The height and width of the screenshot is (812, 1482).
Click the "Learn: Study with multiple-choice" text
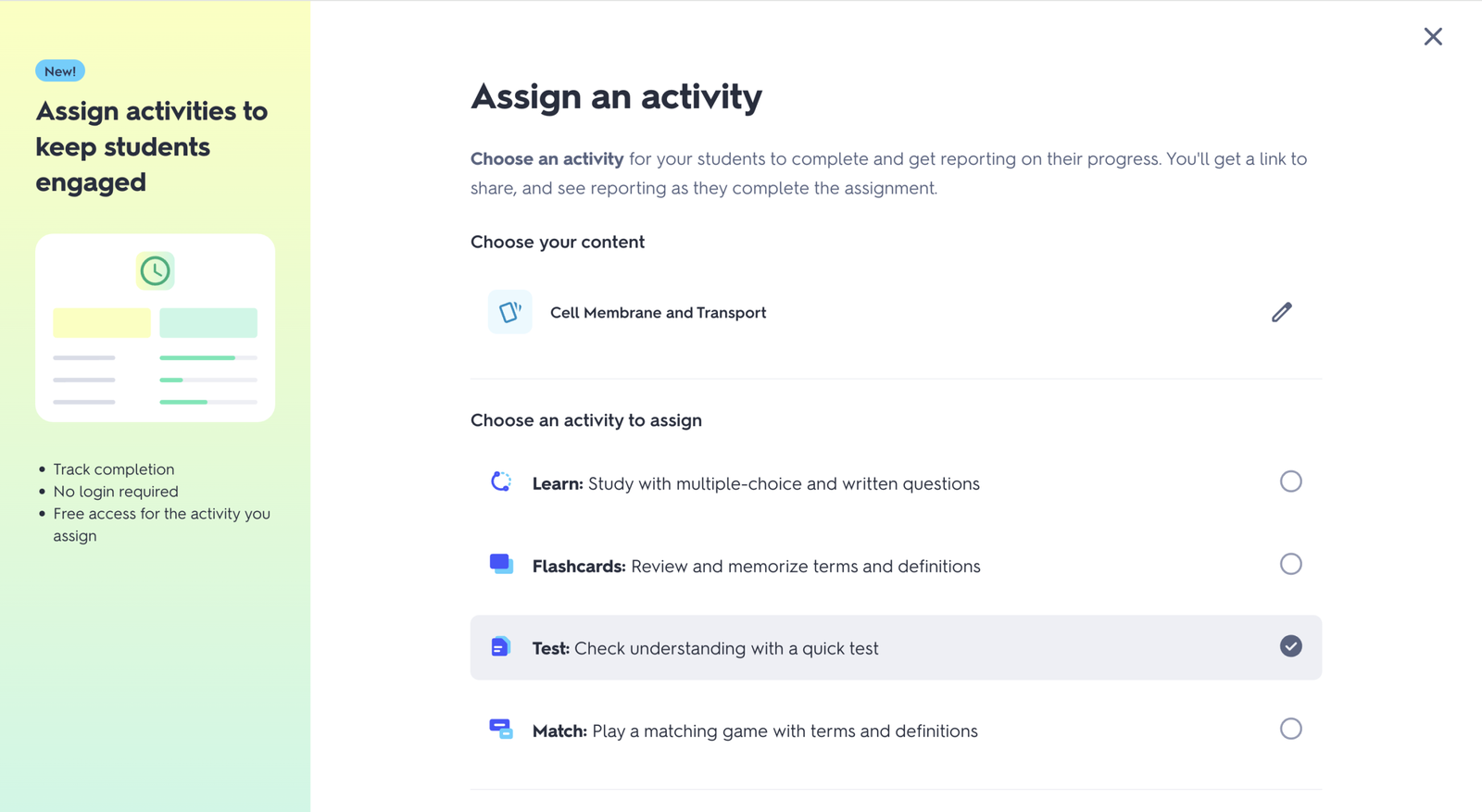tap(756, 483)
